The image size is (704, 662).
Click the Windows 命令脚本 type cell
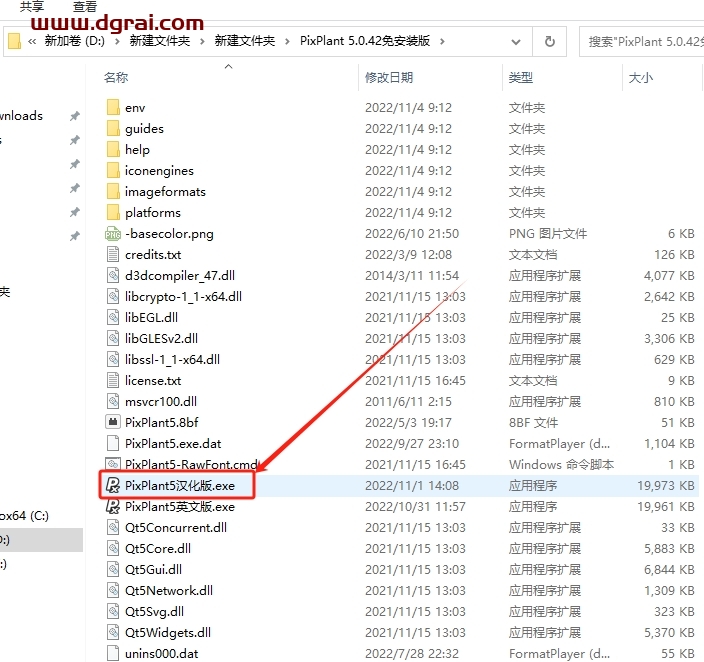(561, 464)
